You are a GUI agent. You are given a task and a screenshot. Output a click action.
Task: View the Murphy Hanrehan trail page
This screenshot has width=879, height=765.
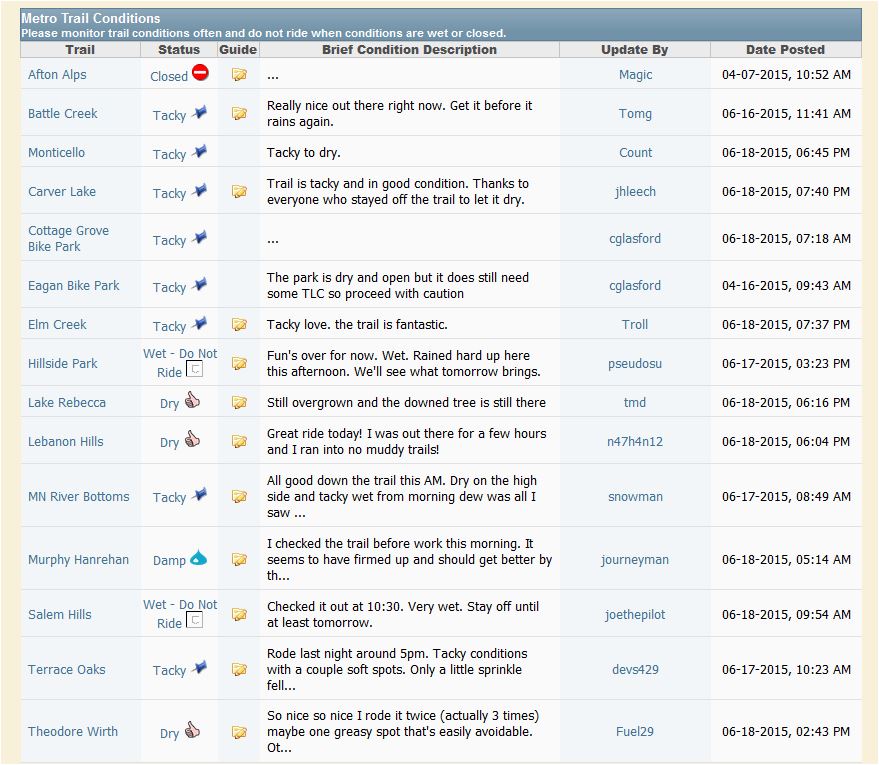78,559
